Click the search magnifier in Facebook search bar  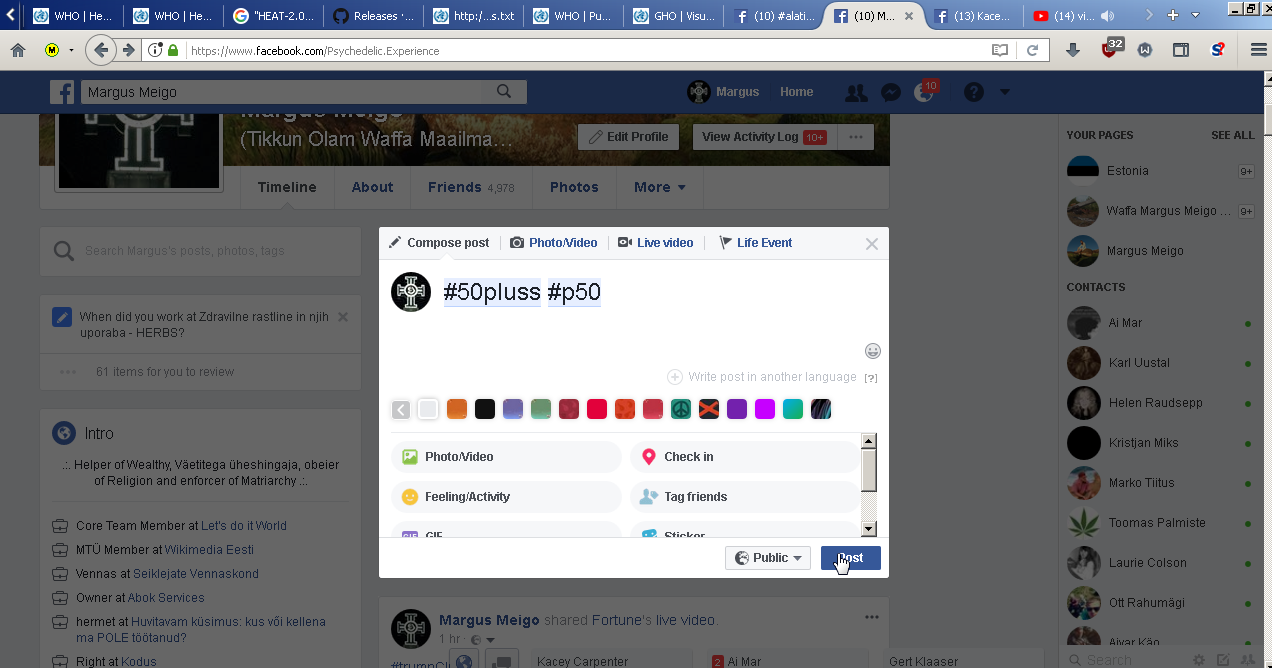[x=504, y=92]
